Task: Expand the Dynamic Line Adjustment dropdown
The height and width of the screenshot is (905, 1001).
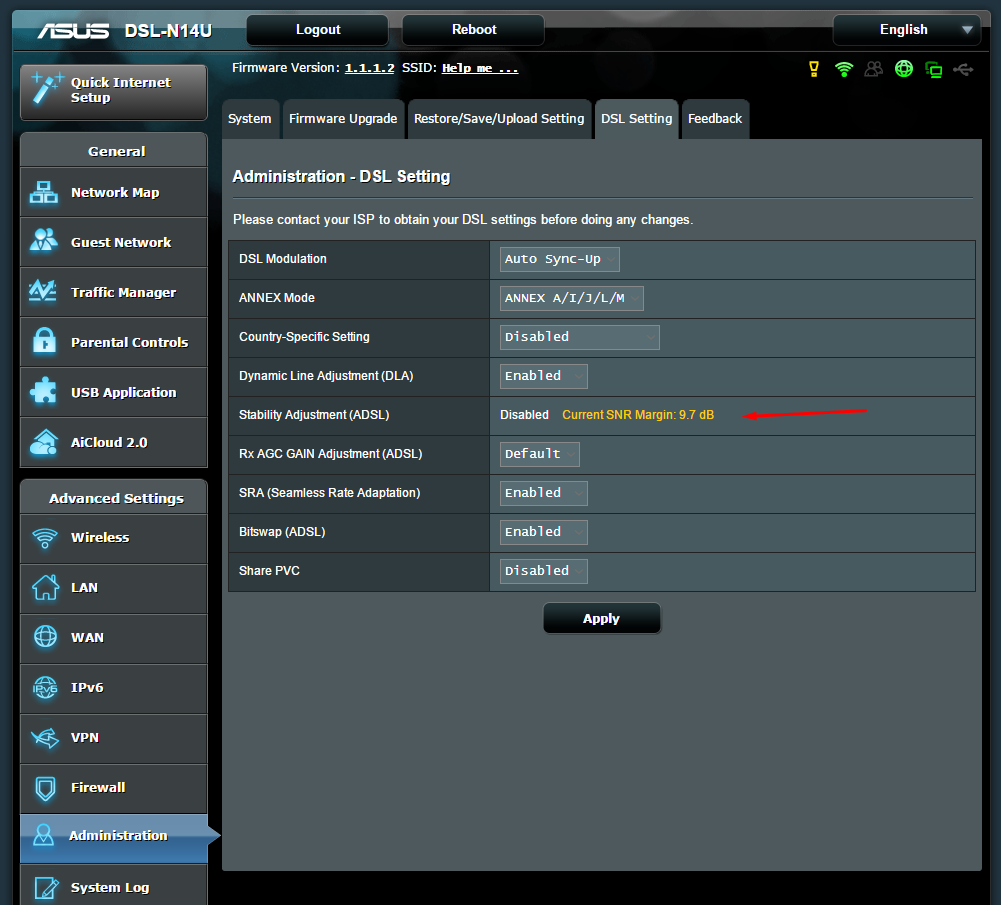Action: click(x=543, y=376)
